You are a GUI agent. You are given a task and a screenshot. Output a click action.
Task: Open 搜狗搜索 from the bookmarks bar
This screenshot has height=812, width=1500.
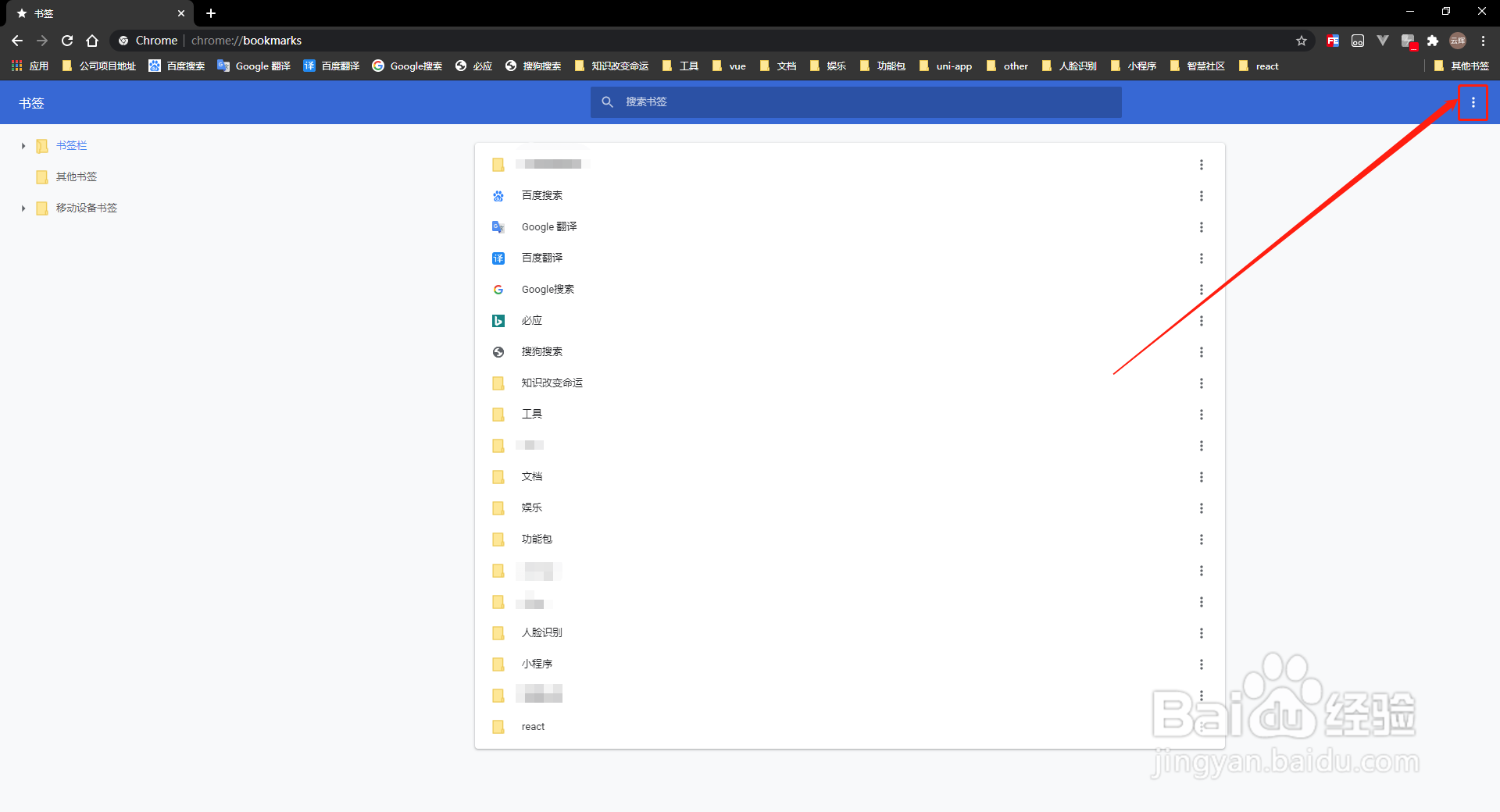(x=534, y=66)
